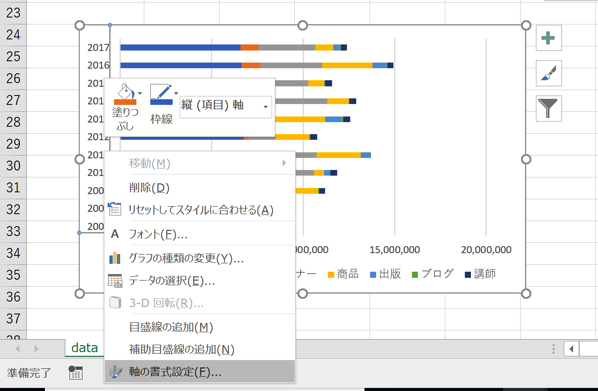
Task: Choose 目盛線の追加(M) menu item
Action: coord(200,327)
